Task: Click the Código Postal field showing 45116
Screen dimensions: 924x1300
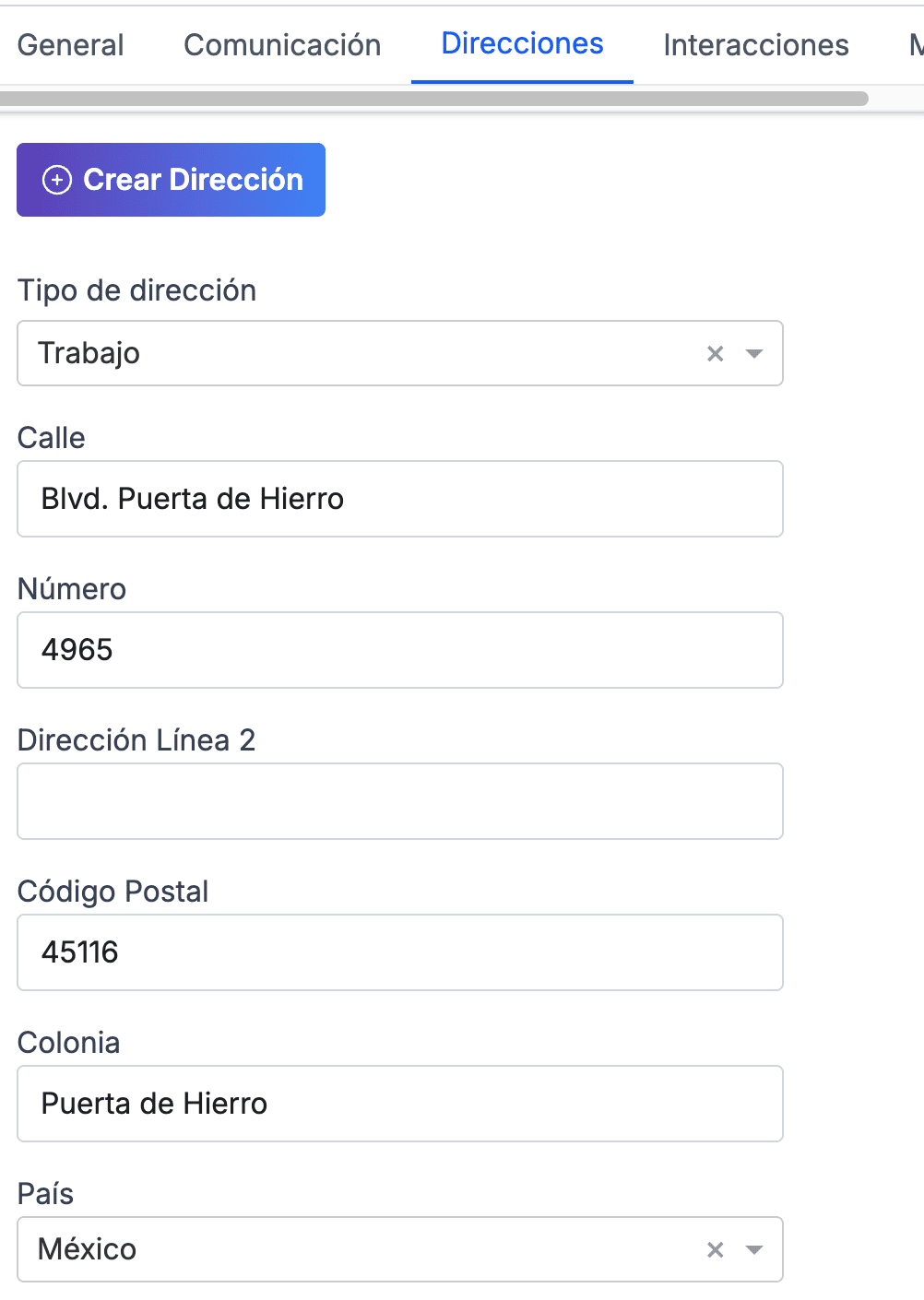Action: 400,952
